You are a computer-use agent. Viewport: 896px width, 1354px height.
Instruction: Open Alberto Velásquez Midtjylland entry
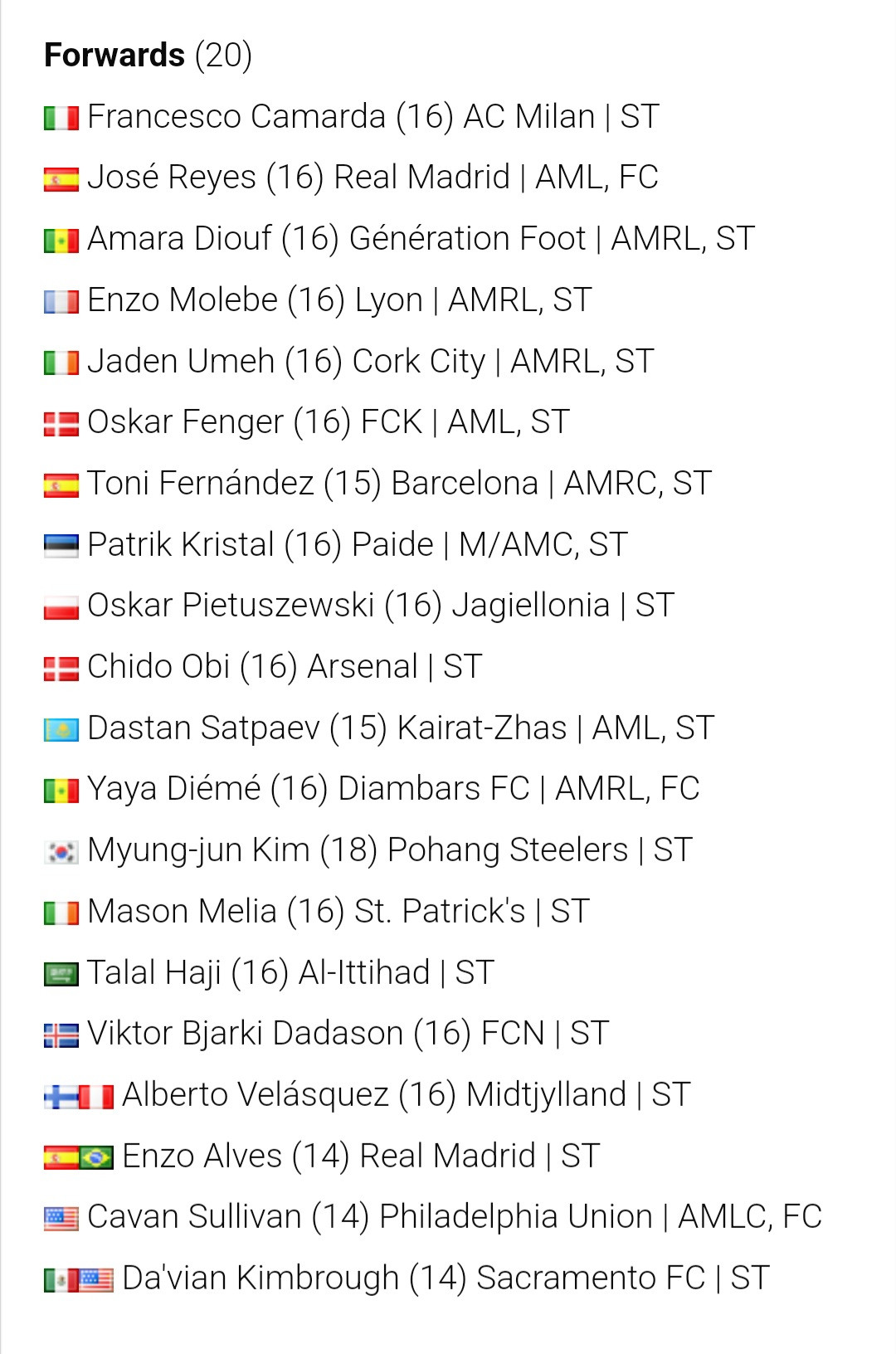[x=368, y=1095]
